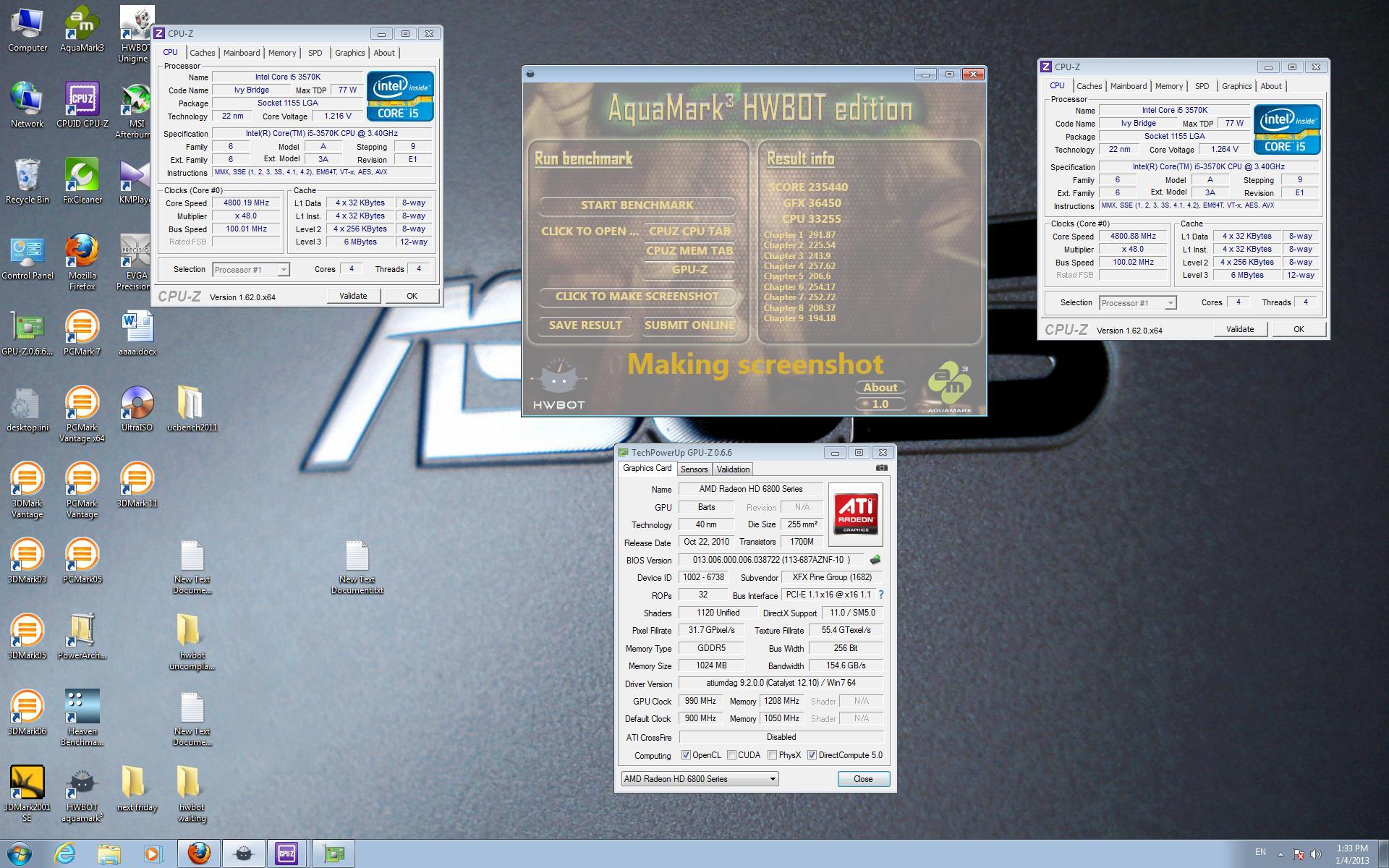Open Mozilla Firefox desktop shortcut

pyautogui.click(x=82, y=262)
